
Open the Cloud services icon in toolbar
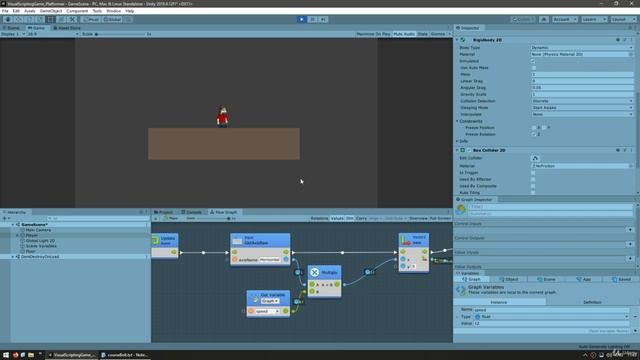[x=544, y=19]
